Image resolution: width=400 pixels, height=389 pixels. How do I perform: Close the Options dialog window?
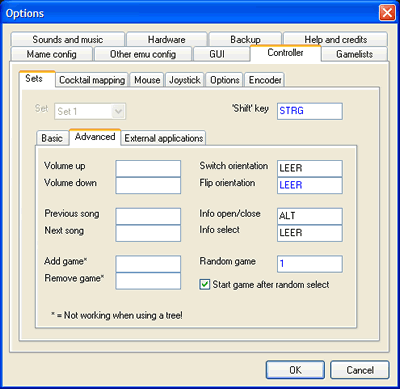pyautogui.click(x=387, y=13)
